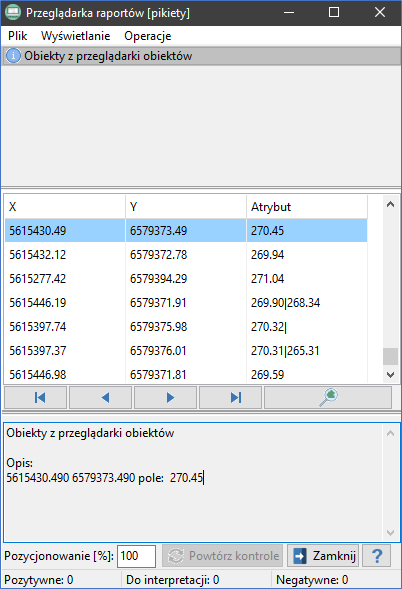The width and height of the screenshot is (402, 589).
Task: Open the Wyświetlanie menu
Action: (x=76, y=36)
